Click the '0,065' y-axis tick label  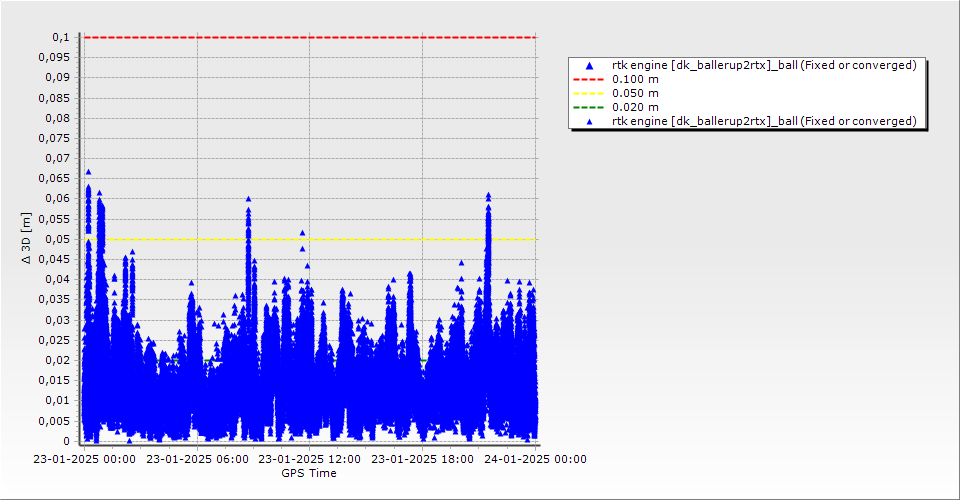[x=54, y=179]
